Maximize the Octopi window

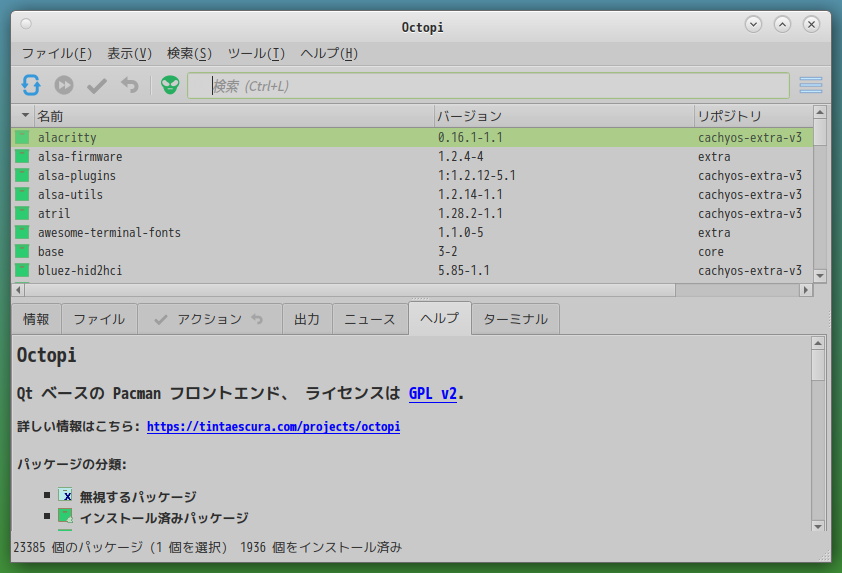pos(782,24)
